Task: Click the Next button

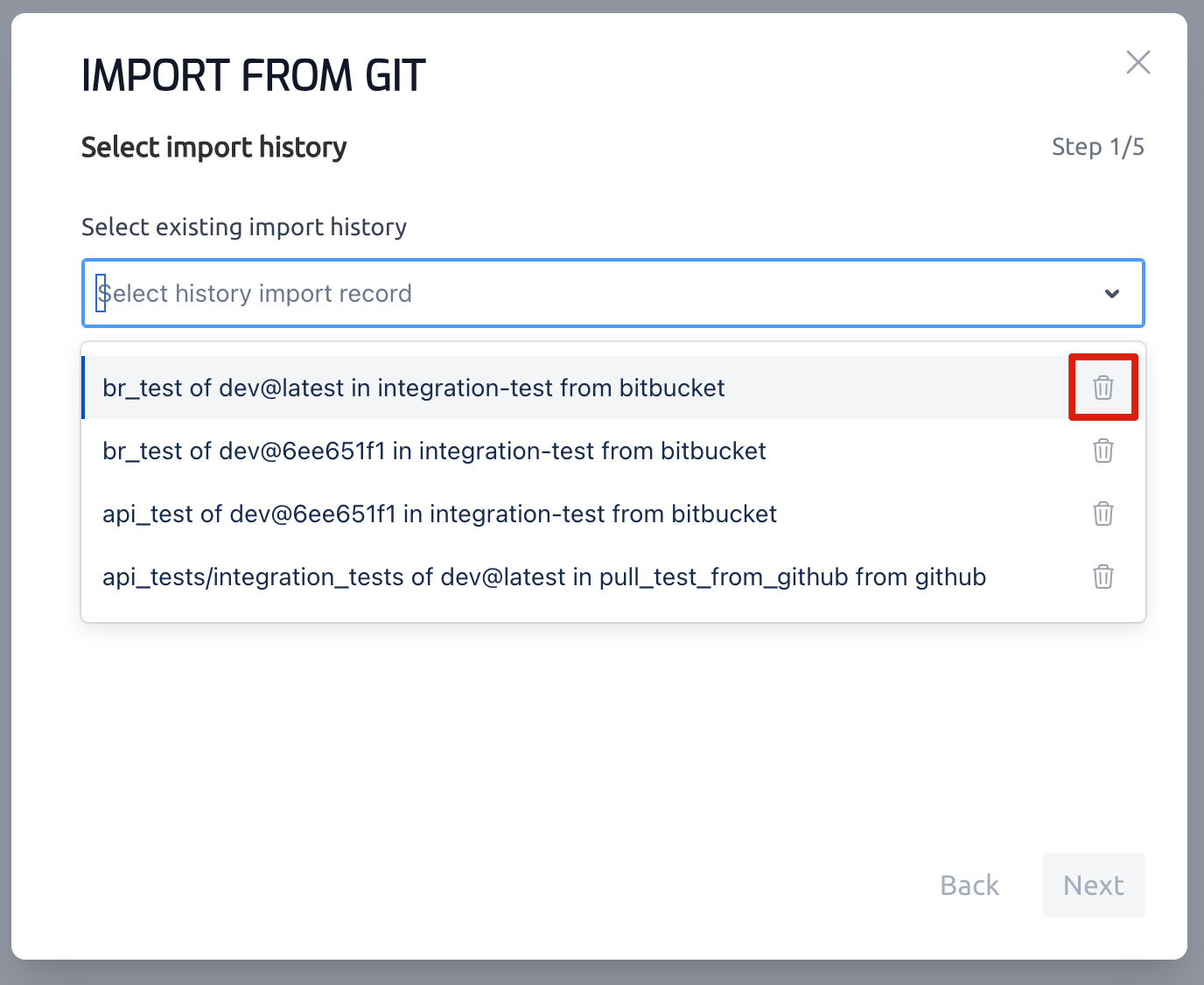Action: click(x=1093, y=885)
